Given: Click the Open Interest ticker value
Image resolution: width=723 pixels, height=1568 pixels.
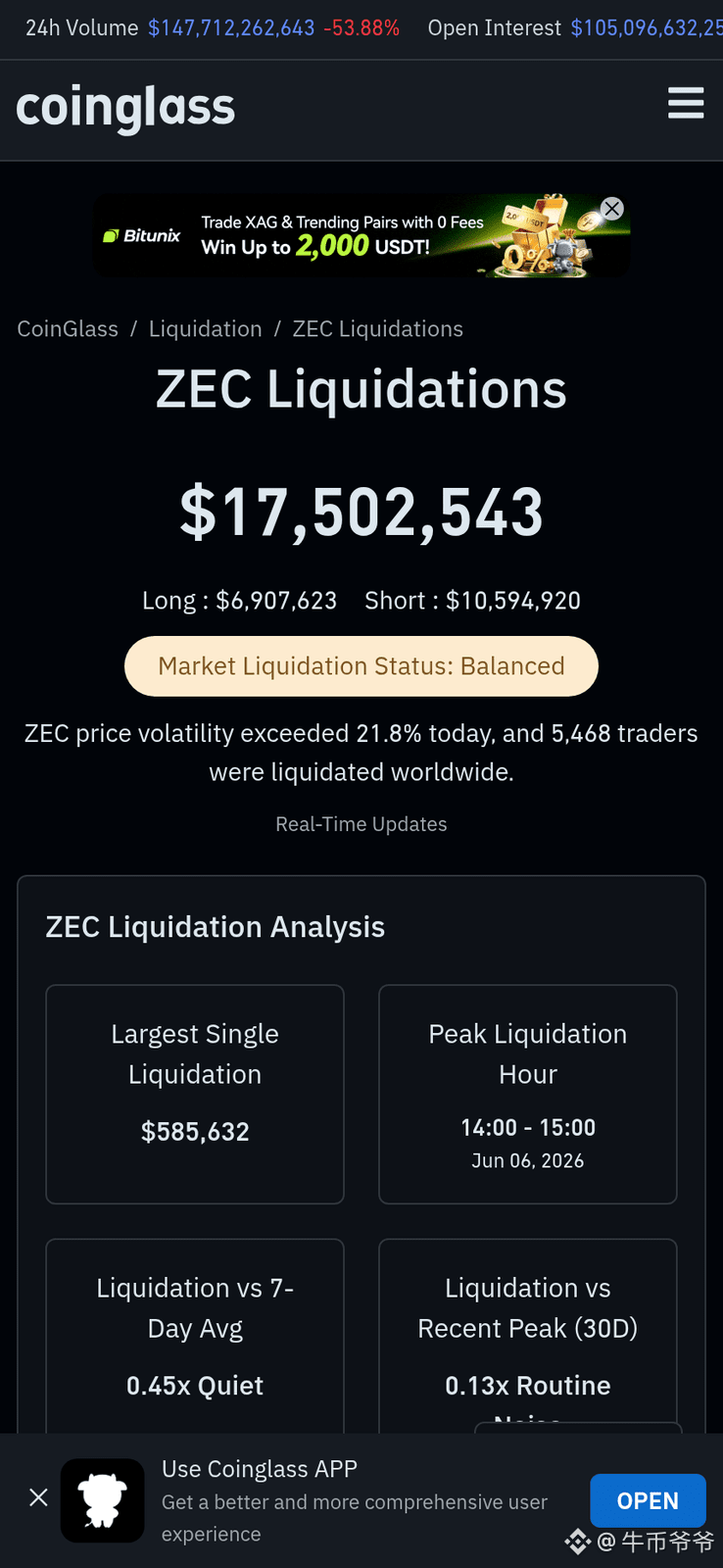Looking at the screenshot, I should coord(647,27).
